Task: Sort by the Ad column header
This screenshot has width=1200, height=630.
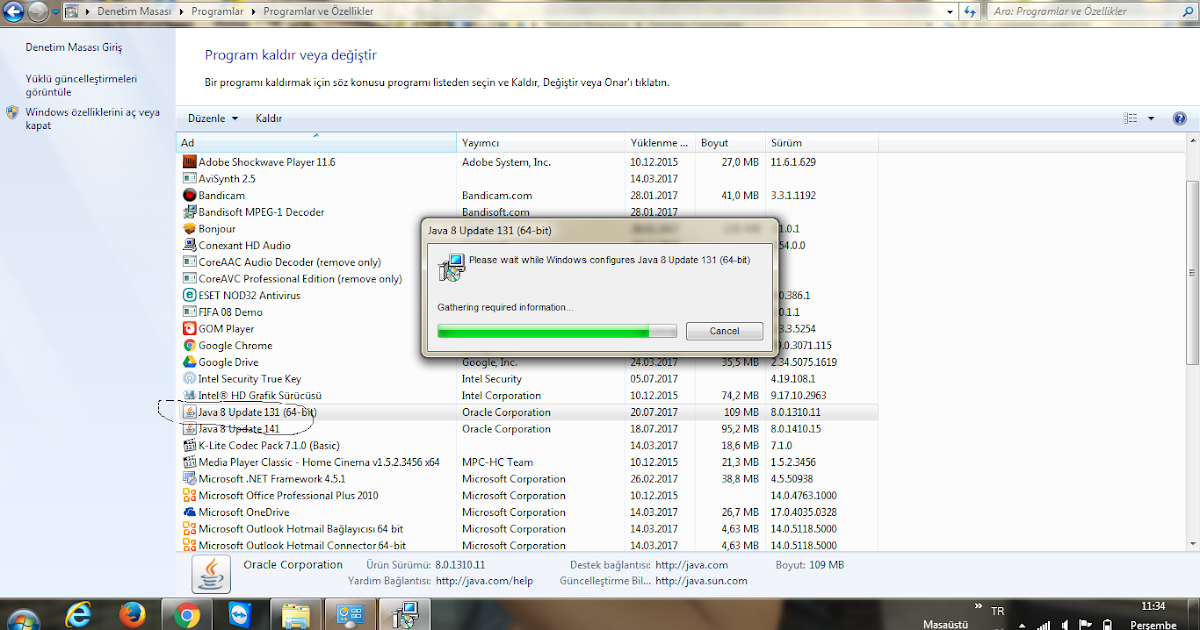Action: click(317, 143)
